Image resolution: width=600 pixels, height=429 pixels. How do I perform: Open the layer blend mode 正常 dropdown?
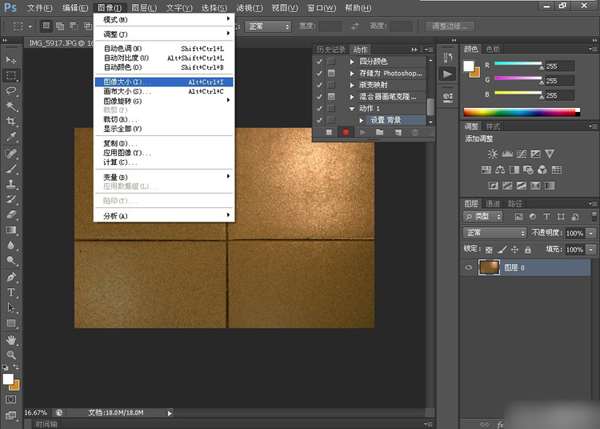(495, 232)
